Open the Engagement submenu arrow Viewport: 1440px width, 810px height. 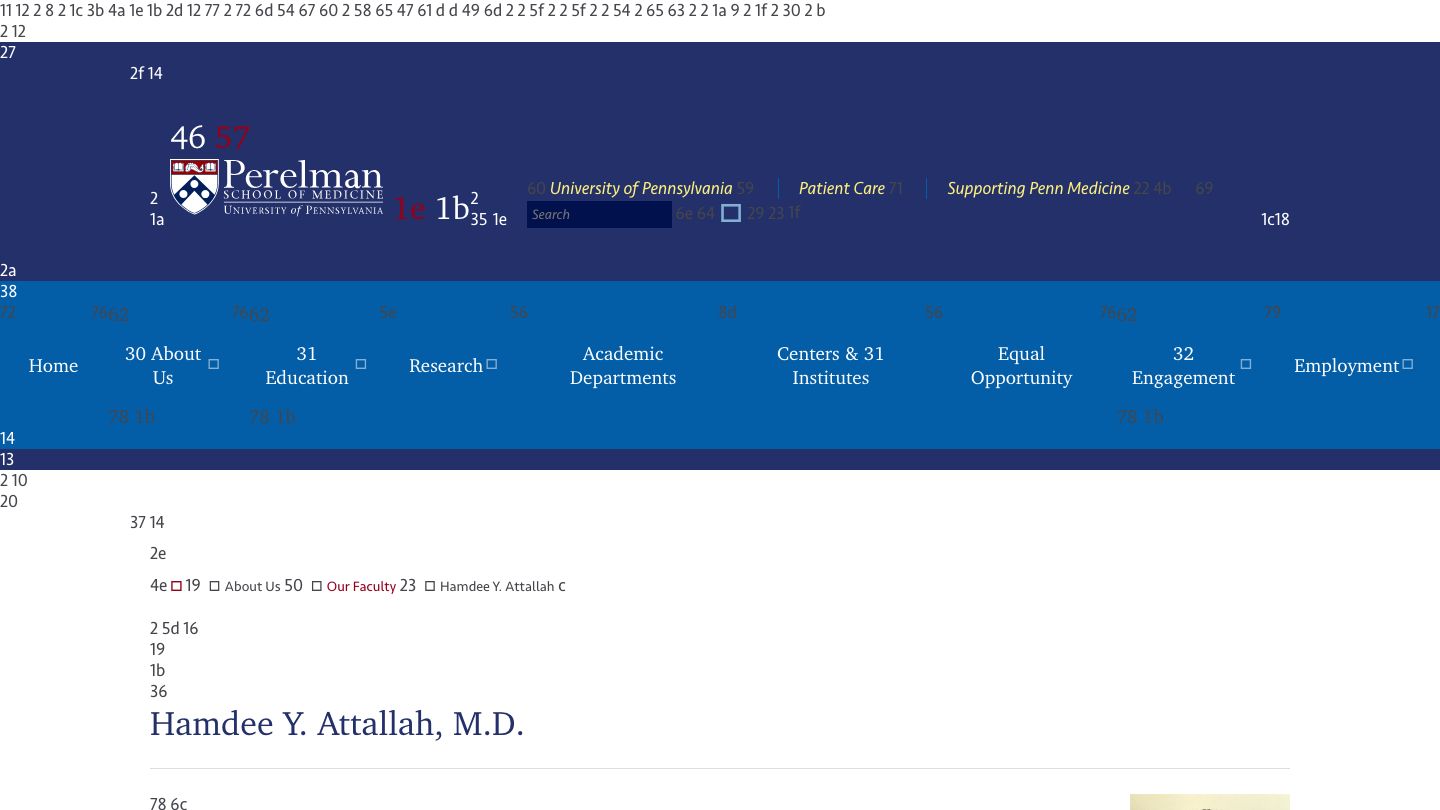[x=1245, y=365]
